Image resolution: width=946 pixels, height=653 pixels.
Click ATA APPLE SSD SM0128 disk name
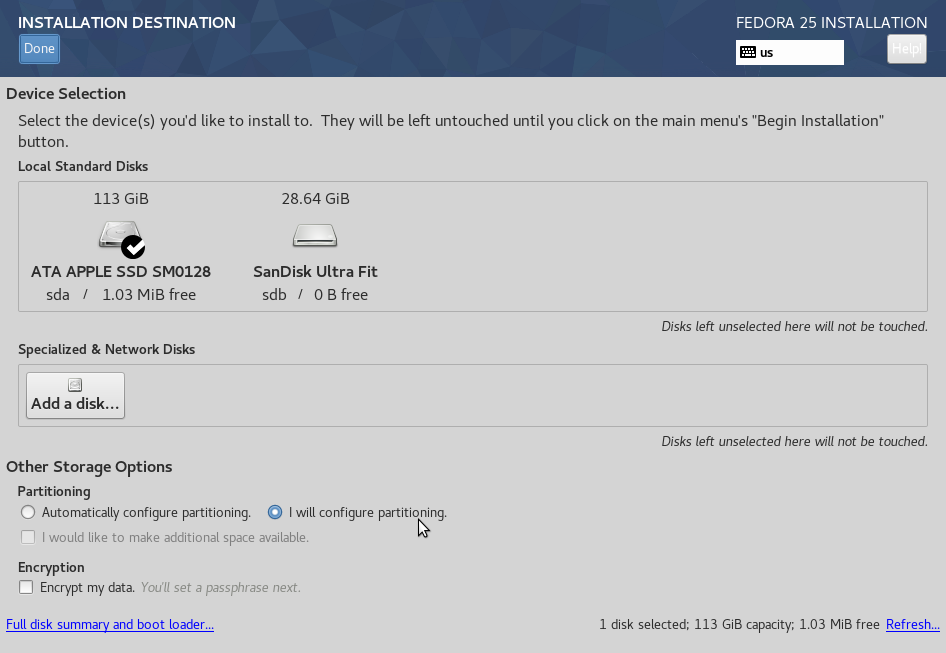pyautogui.click(x=121, y=272)
